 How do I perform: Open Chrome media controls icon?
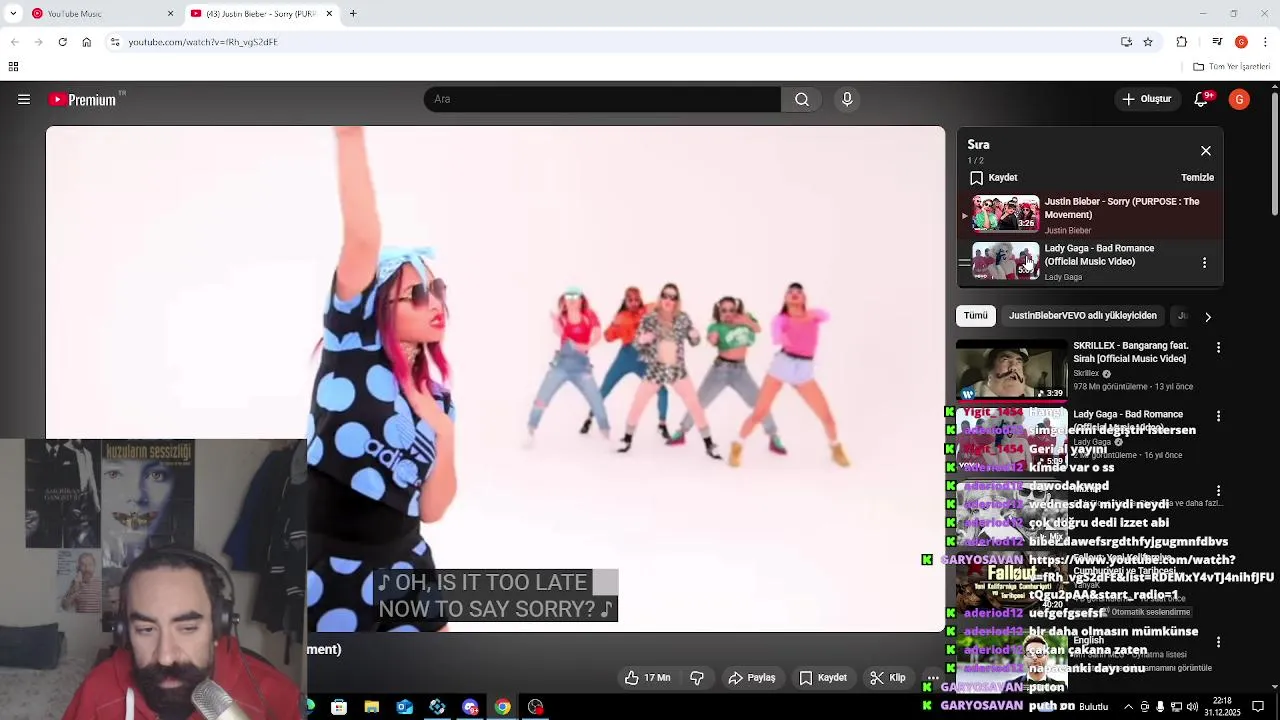click(1217, 42)
